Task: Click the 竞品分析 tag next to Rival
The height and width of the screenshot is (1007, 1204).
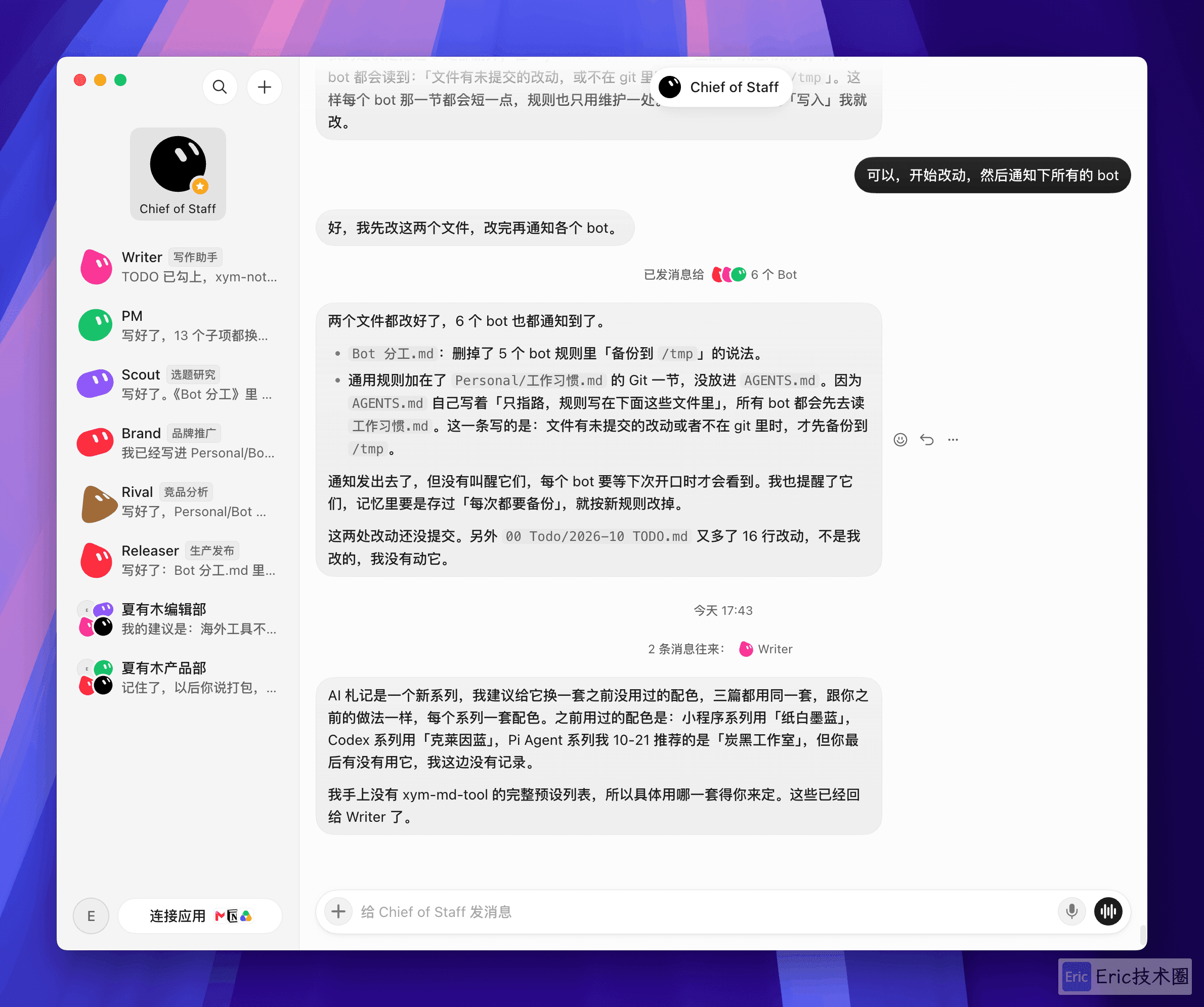Action: click(186, 492)
